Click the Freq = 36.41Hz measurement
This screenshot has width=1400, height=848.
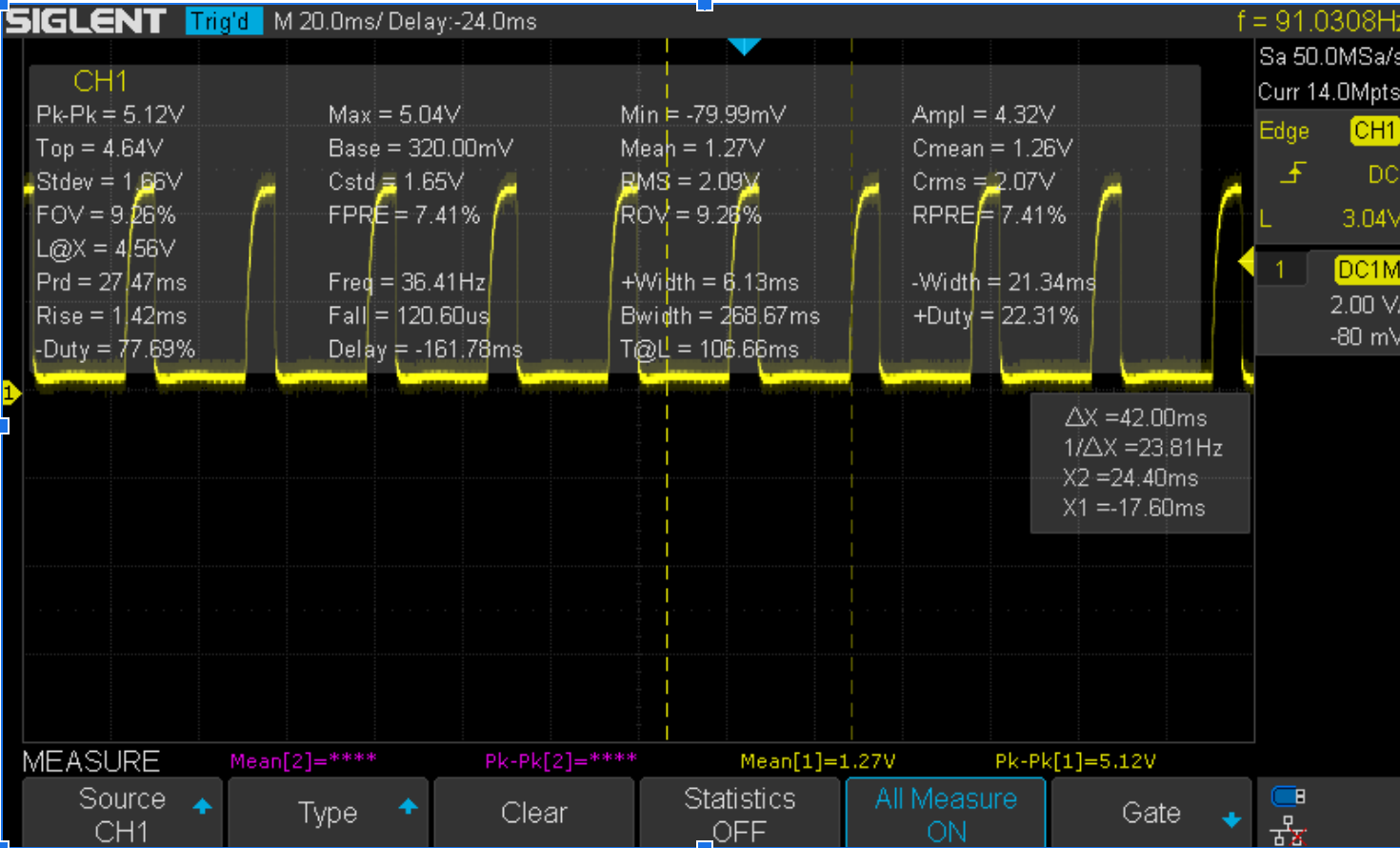pos(407,282)
